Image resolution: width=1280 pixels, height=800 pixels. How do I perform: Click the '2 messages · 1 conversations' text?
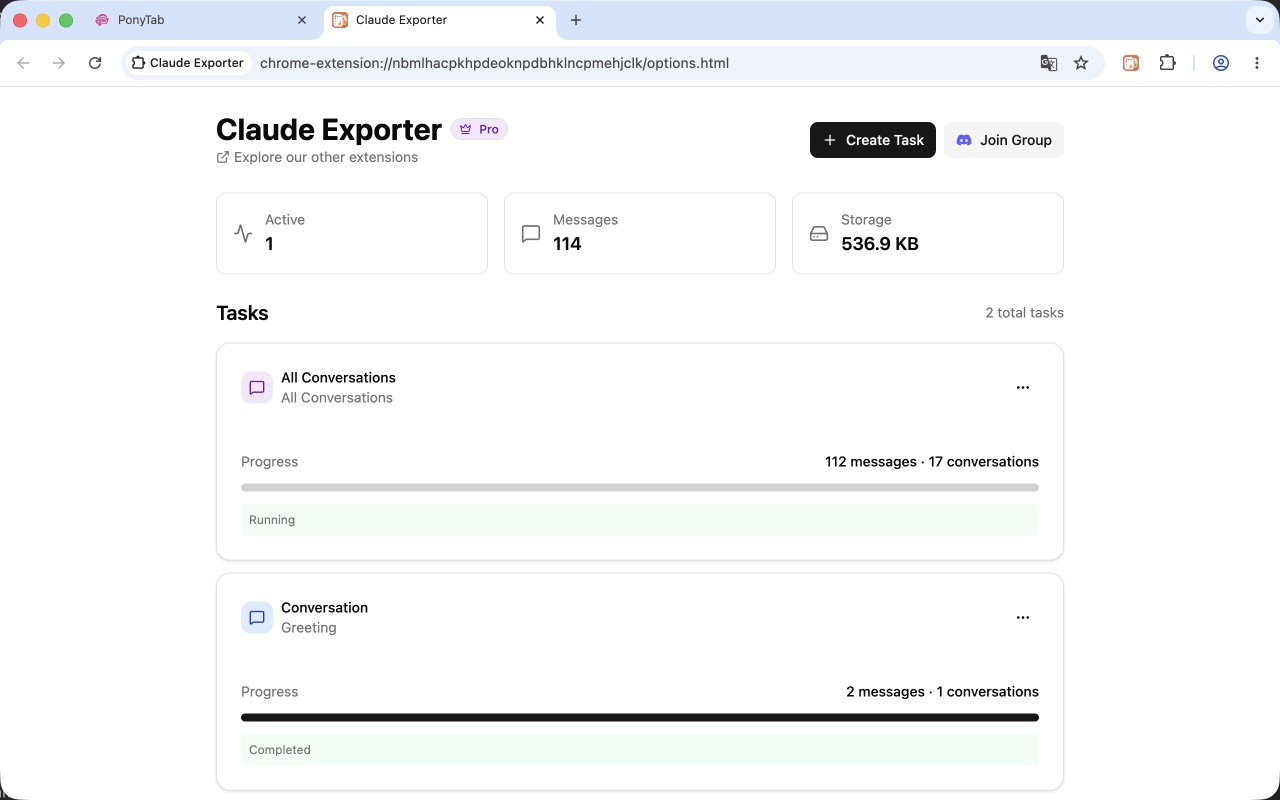click(942, 692)
